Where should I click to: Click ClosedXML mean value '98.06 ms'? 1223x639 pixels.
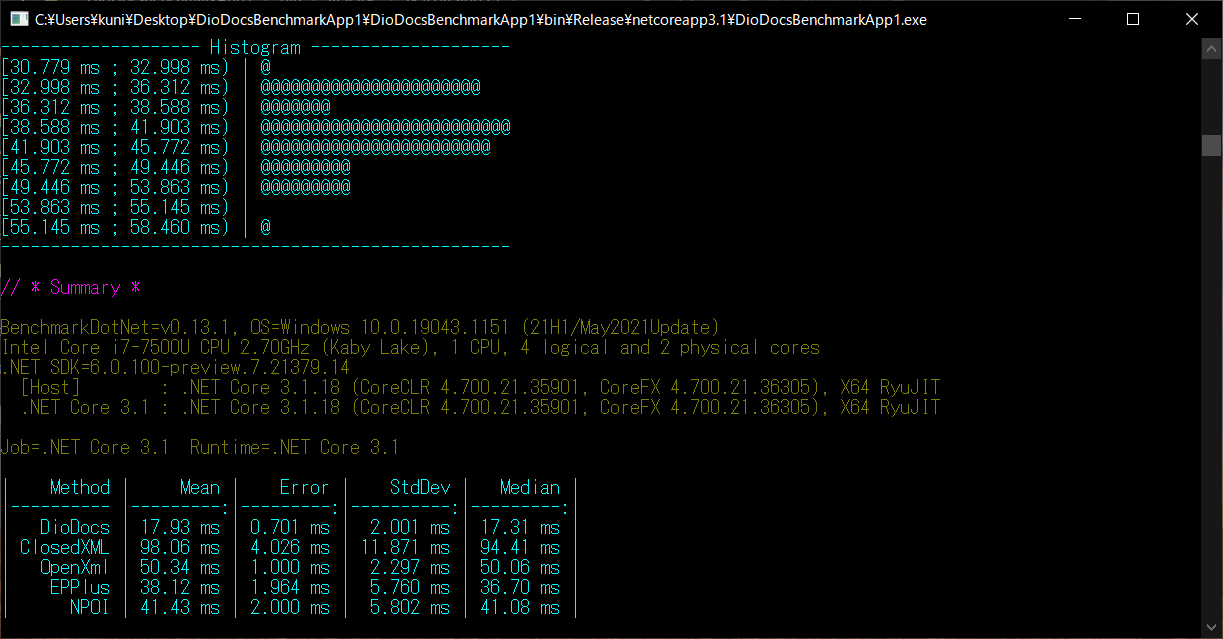(x=180, y=547)
